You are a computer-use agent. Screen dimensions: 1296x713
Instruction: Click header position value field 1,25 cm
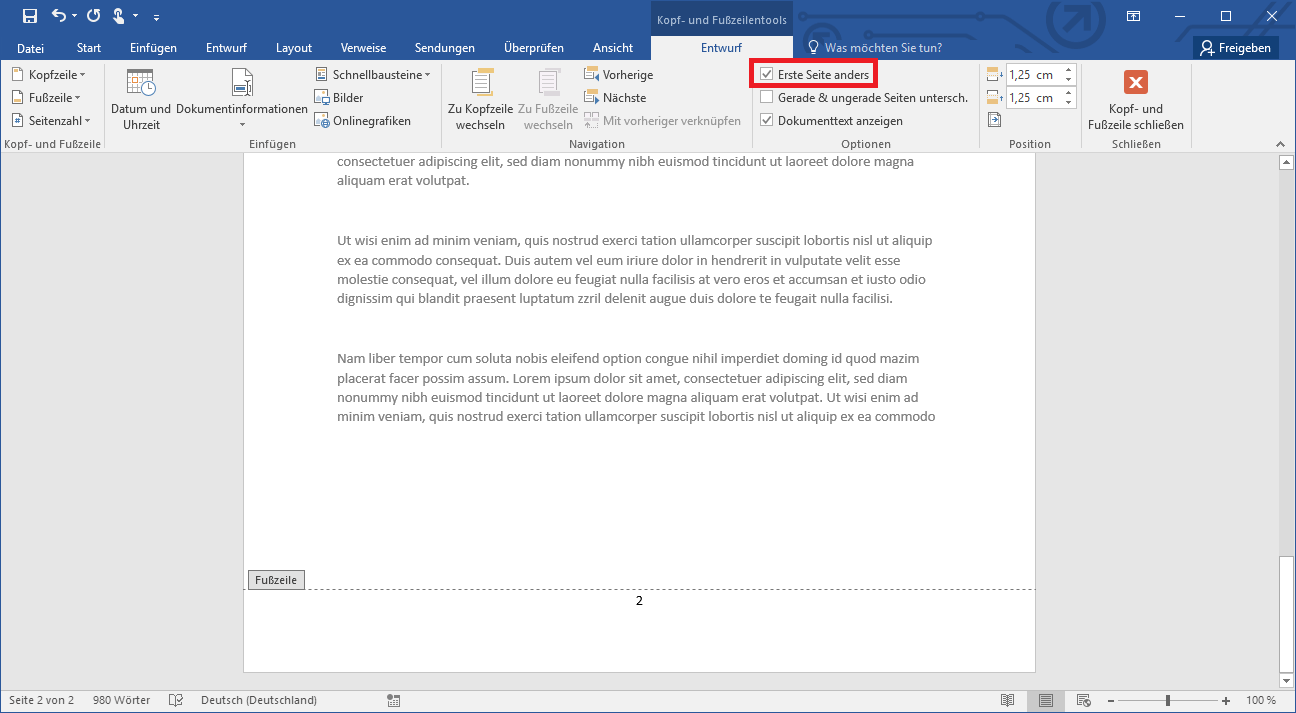click(x=1033, y=75)
